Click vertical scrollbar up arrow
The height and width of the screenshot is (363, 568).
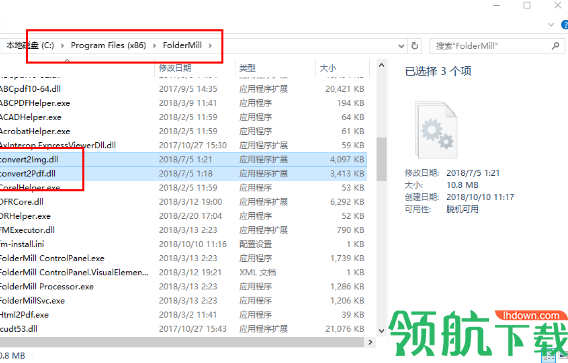(x=381, y=66)
